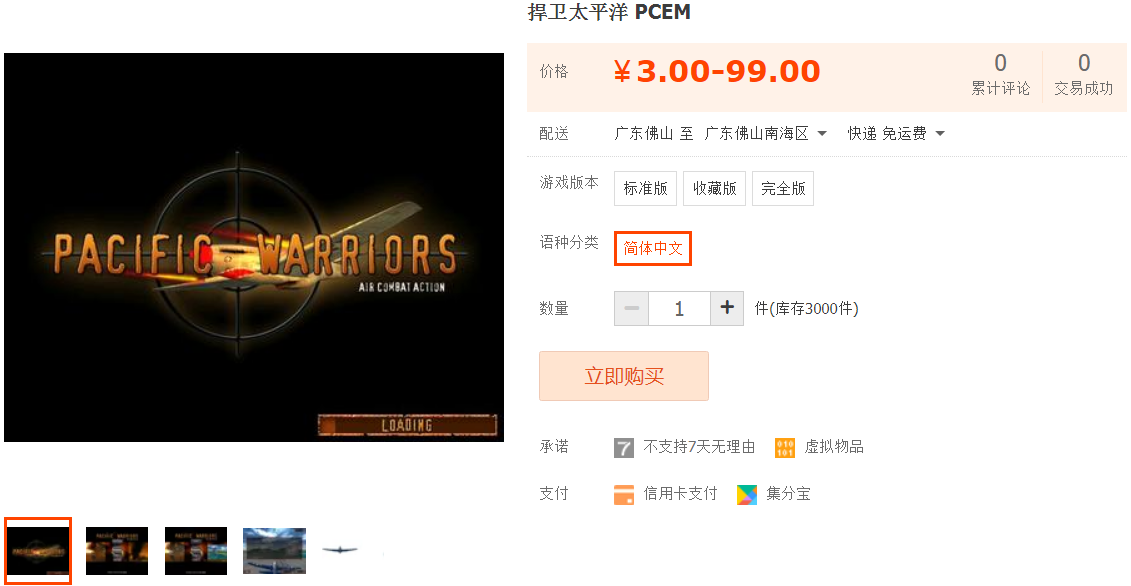Open the 累计评论 review count link
The width and height of the screenshot is (1131, 586).
(1000, 75)
